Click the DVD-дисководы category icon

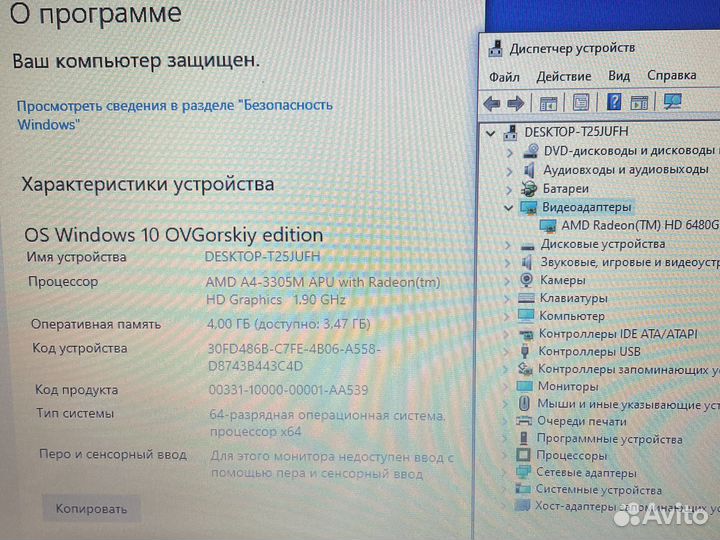pos(530,151)
